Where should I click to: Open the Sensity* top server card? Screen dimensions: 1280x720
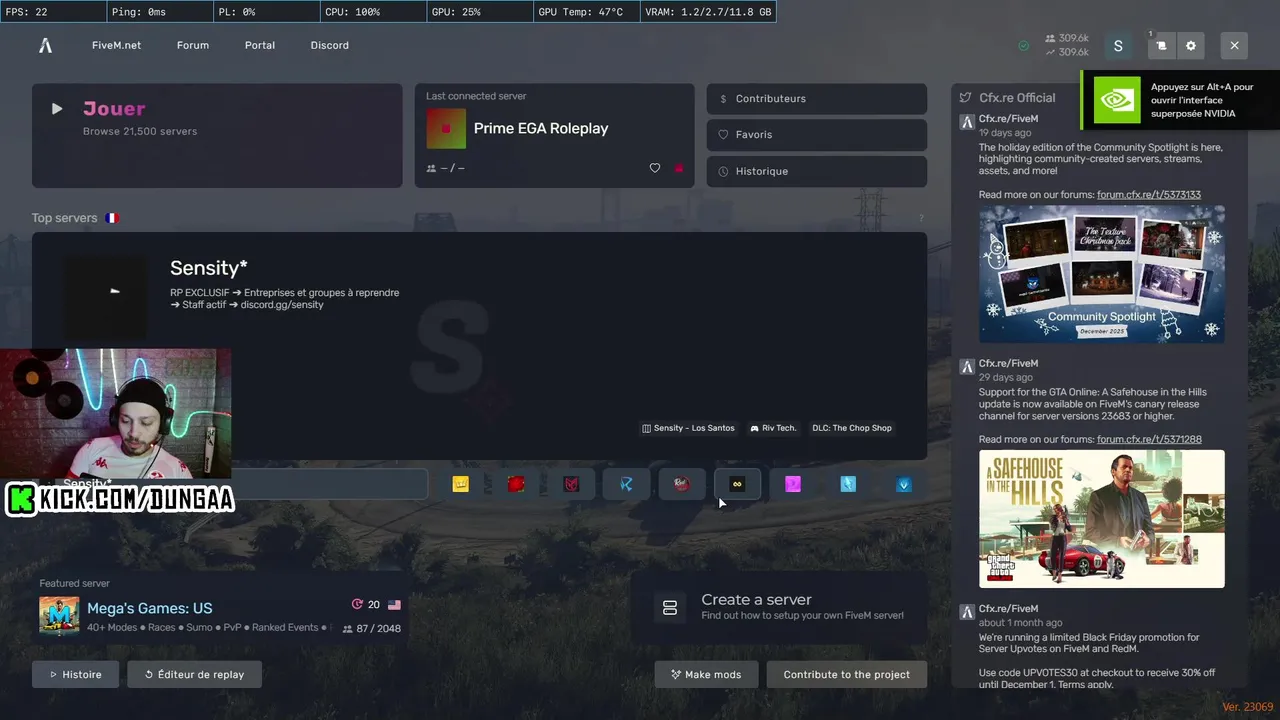pos(479,345)
